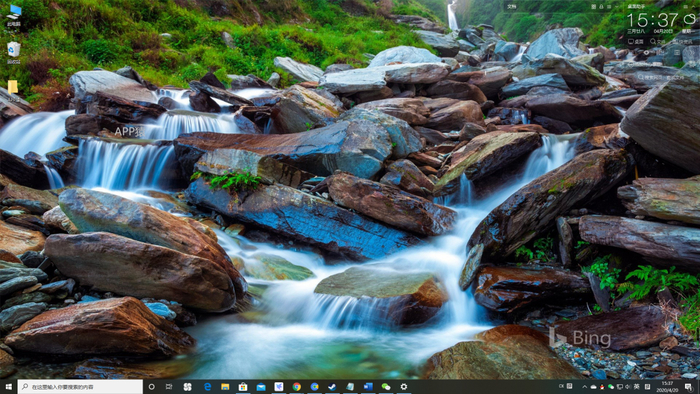Open Task View on the taskbar
This screenshot has width=700, height=394.
[169, 387]
